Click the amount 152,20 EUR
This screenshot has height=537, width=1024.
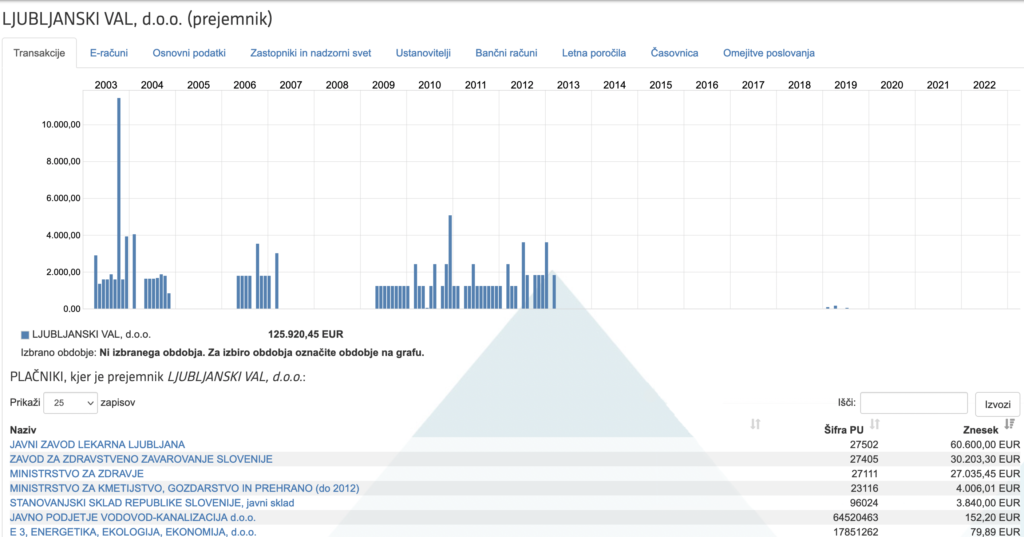coord(995,517)
